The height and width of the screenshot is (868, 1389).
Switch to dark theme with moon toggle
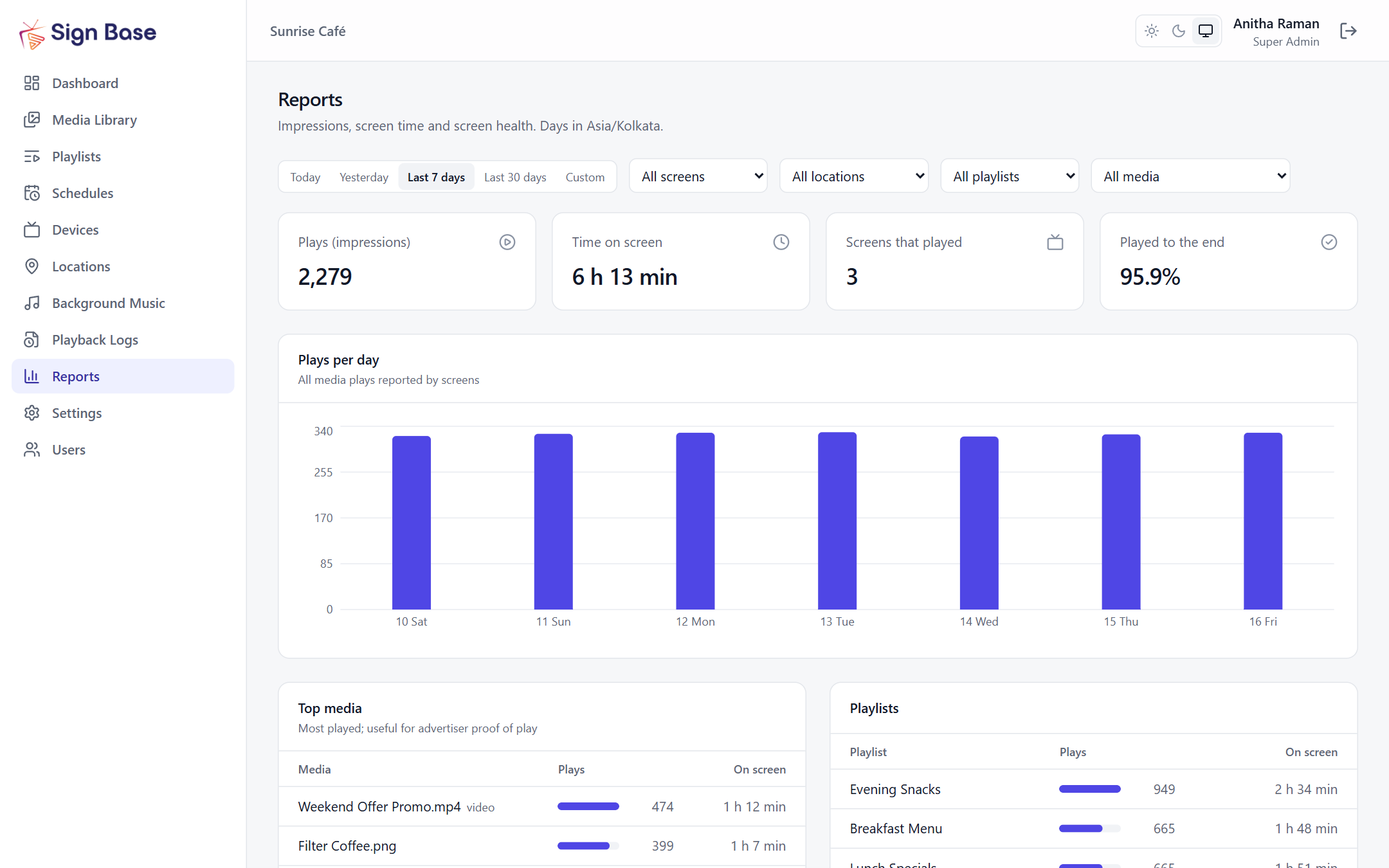(1179, 31)
